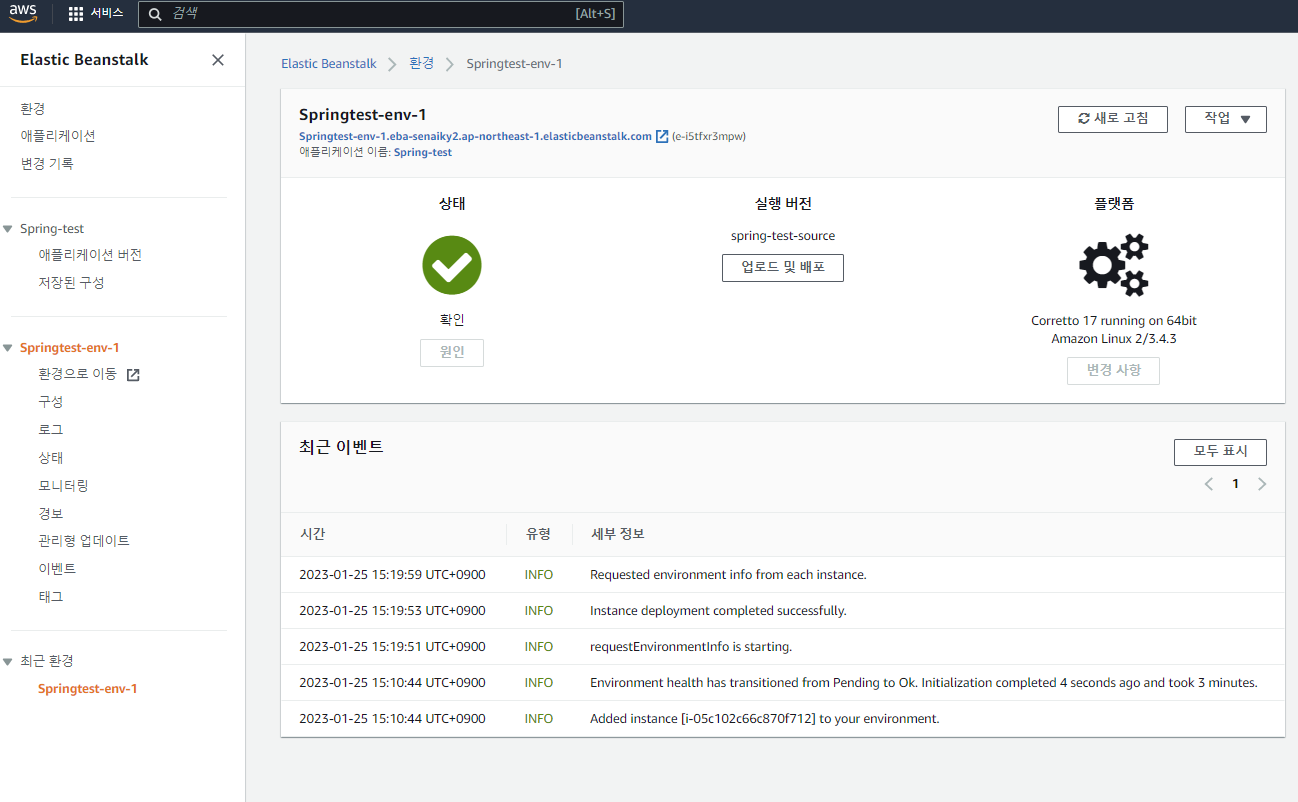Image resolution: width=1298 pixels, height=802 pixels.
Task: Click 모두 표시 show all button
Action: [x=1220, y=452]
